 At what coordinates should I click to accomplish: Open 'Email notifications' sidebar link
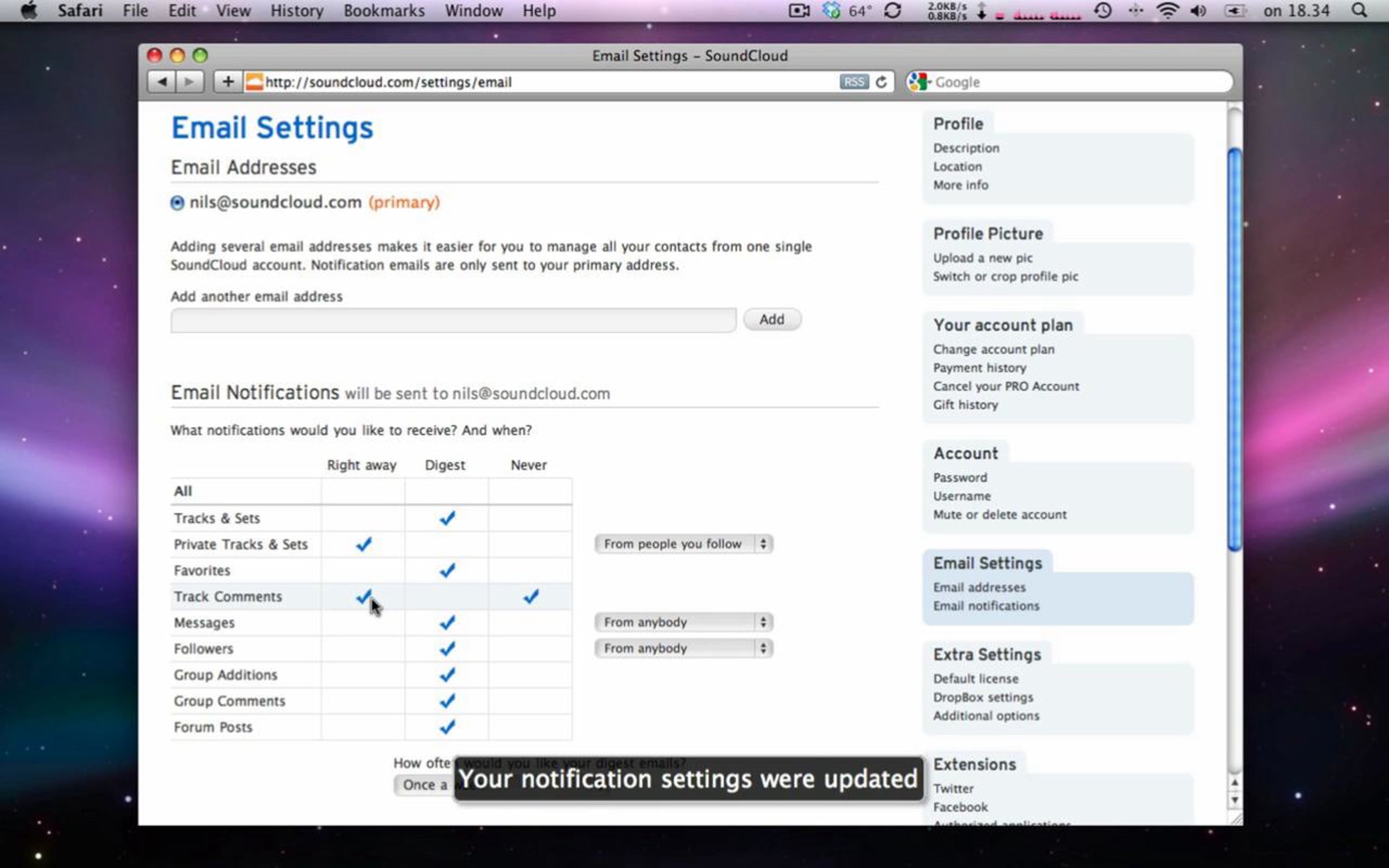click(986, 606)
